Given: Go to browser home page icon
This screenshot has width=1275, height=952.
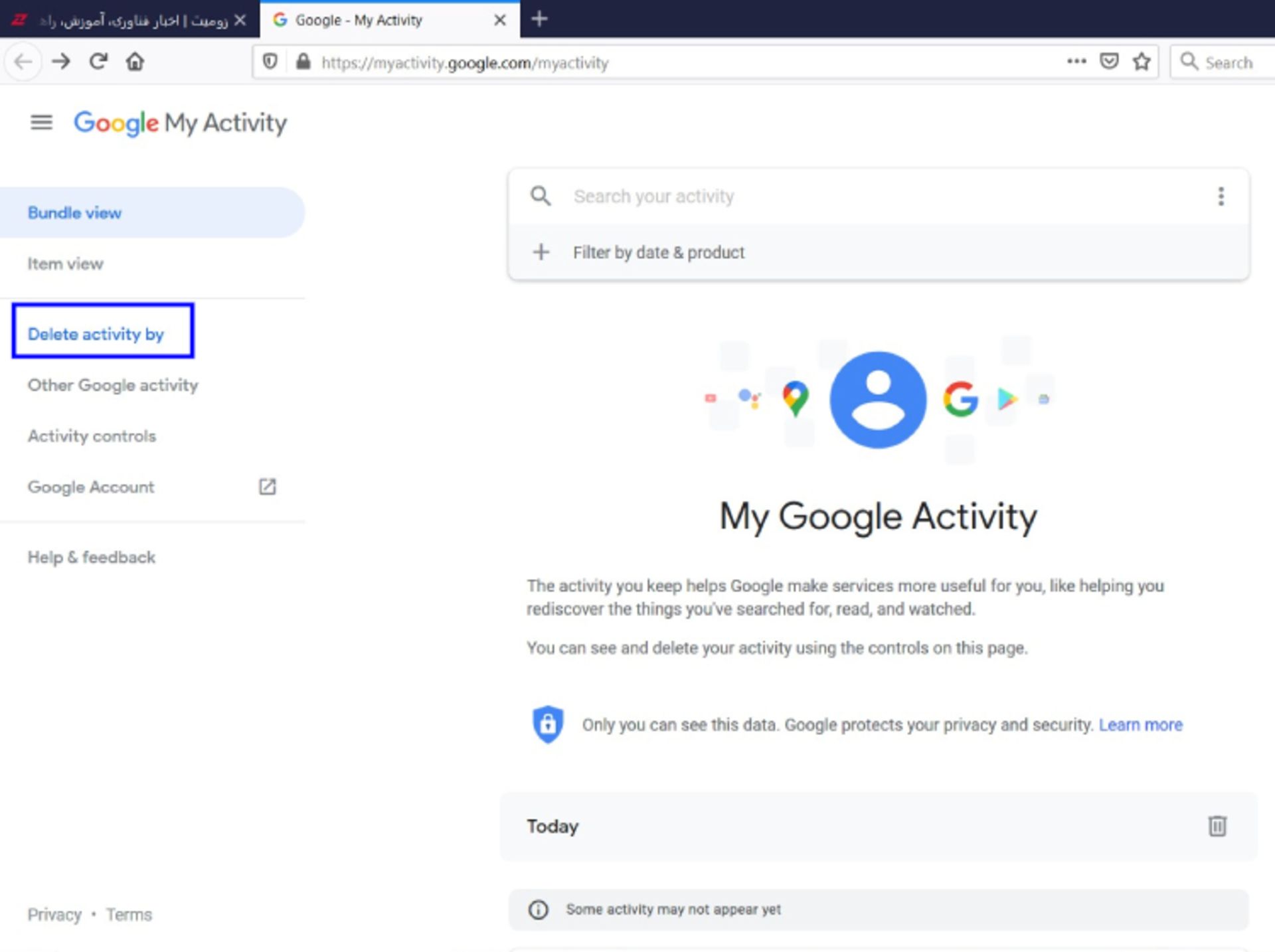Looking at the screenshot, I should point(135,62).
